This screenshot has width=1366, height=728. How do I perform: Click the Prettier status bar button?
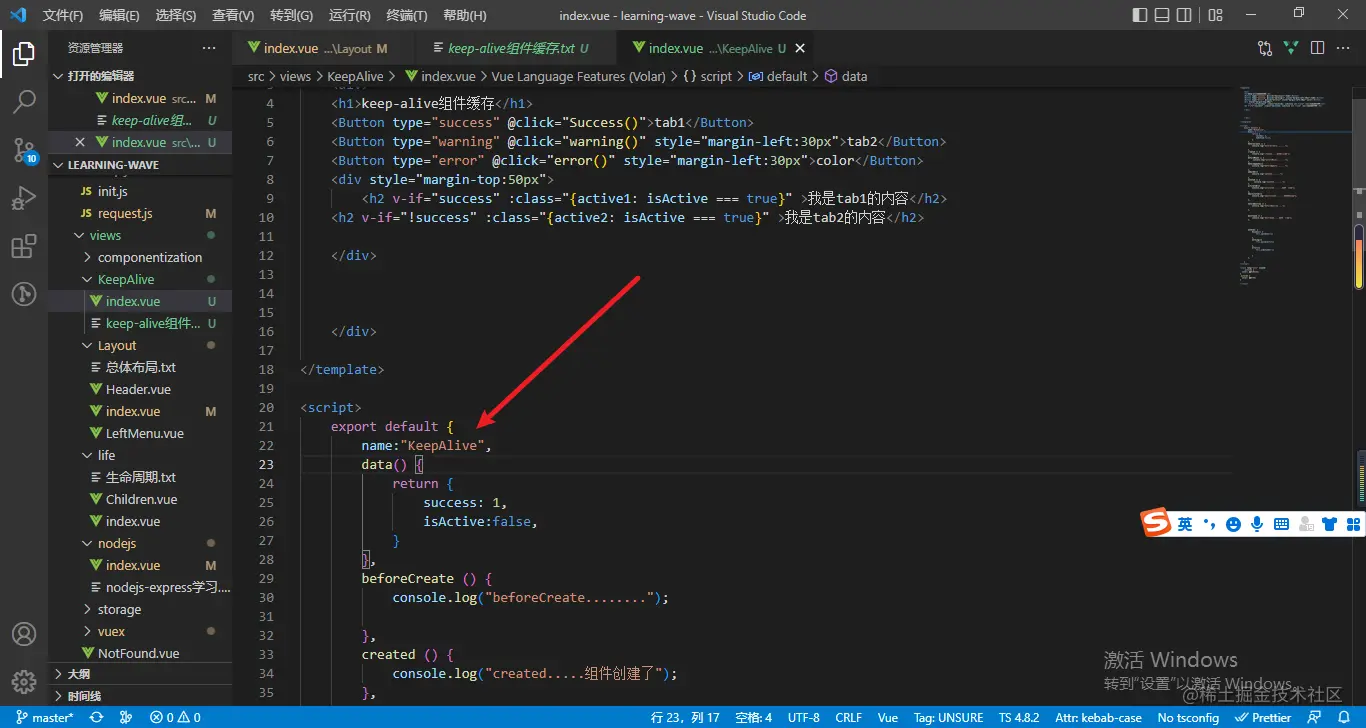pyautogui.click(x=1263, y=717)
